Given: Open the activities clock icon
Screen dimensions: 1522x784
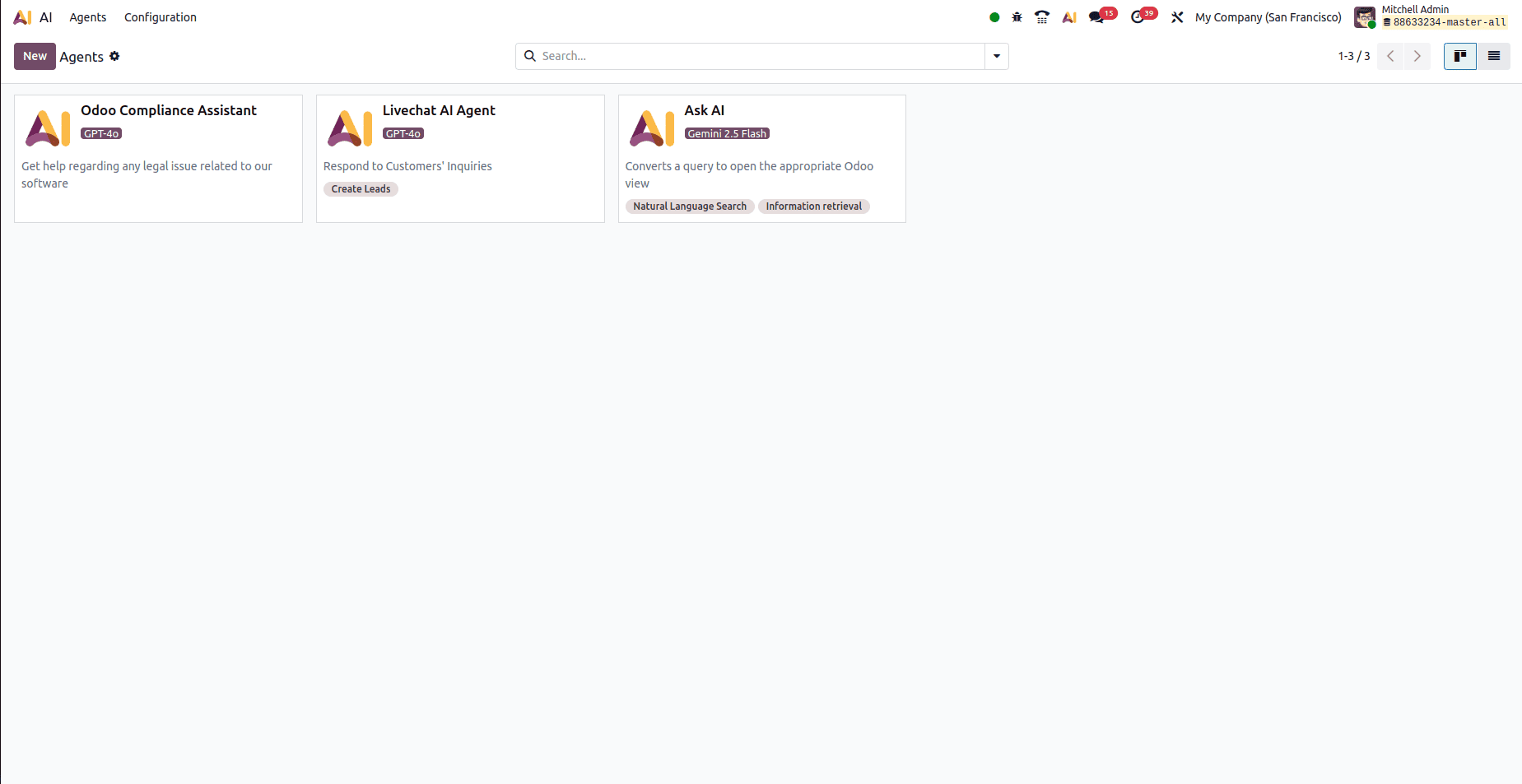Looking at the screenshot, I should coord(1138,17).
